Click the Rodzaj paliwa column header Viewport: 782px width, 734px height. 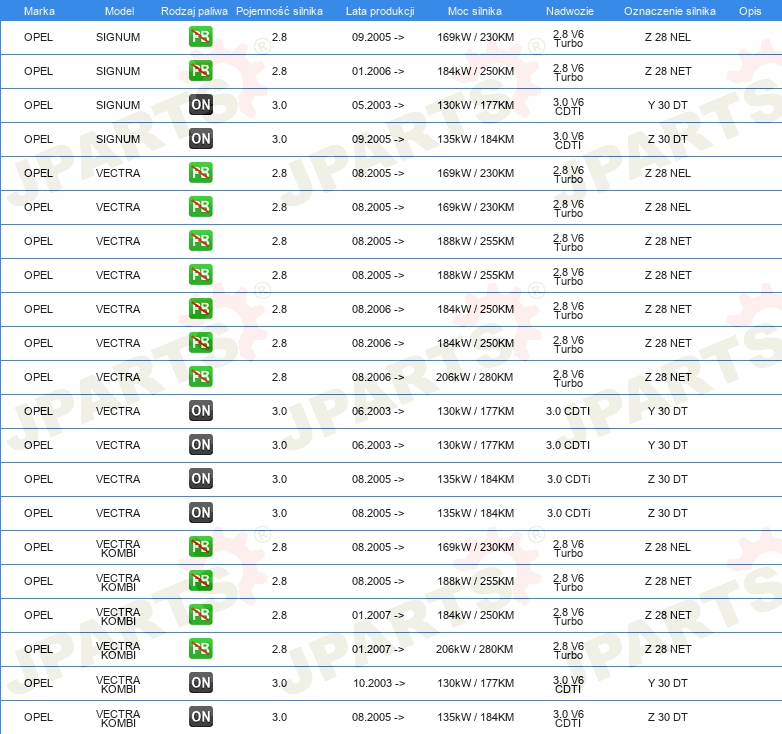194,11
